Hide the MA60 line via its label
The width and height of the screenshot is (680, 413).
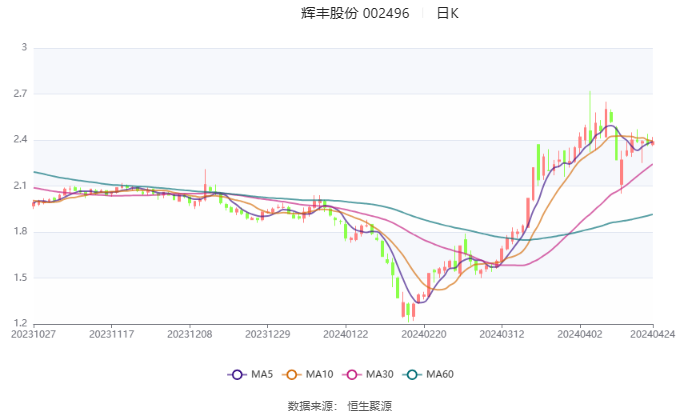coord(440,374)
